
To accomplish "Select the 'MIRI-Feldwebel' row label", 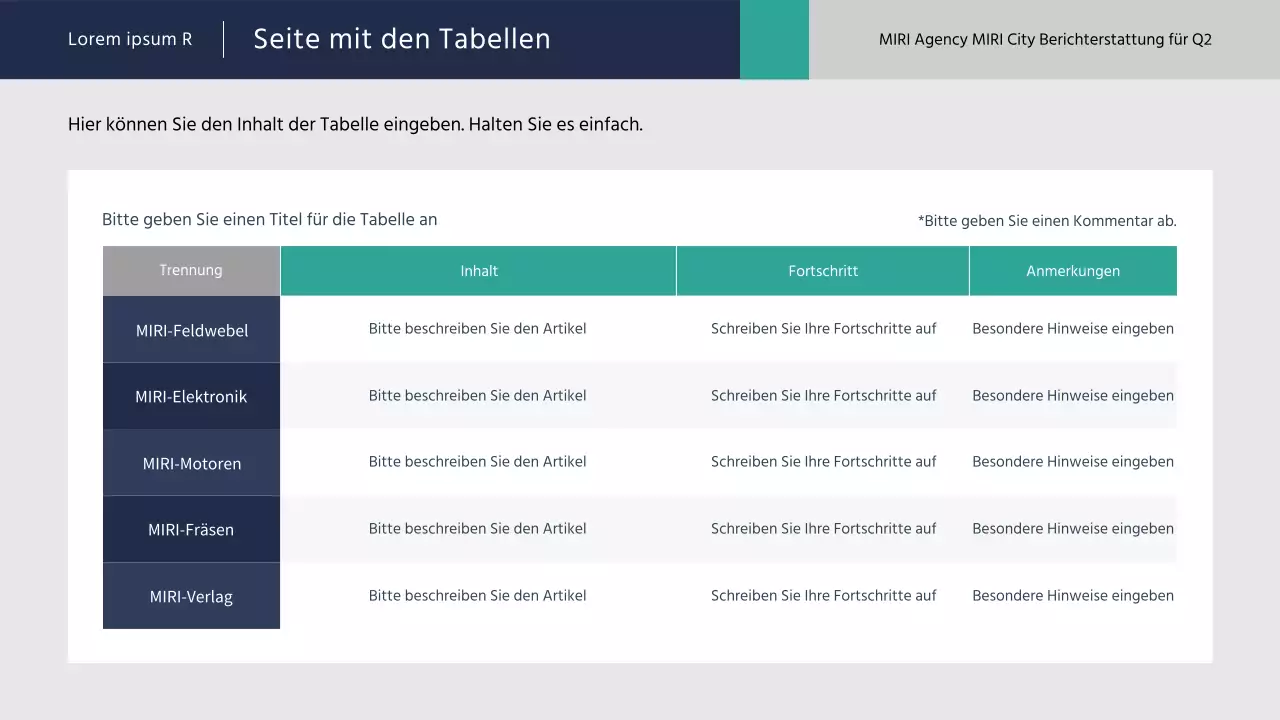I will click(191, 330).
